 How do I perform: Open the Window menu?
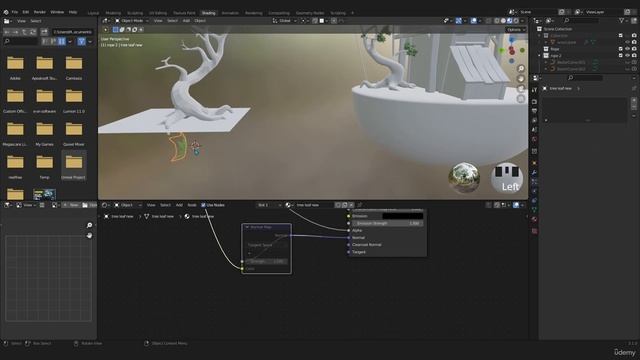click(x=57, y=12)
